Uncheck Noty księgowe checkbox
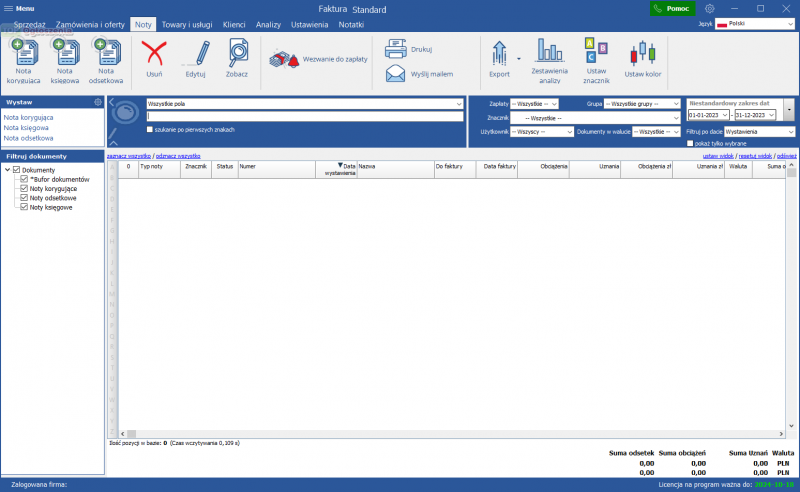The width and height of the screenshot is (800, 492). point(24,207)
